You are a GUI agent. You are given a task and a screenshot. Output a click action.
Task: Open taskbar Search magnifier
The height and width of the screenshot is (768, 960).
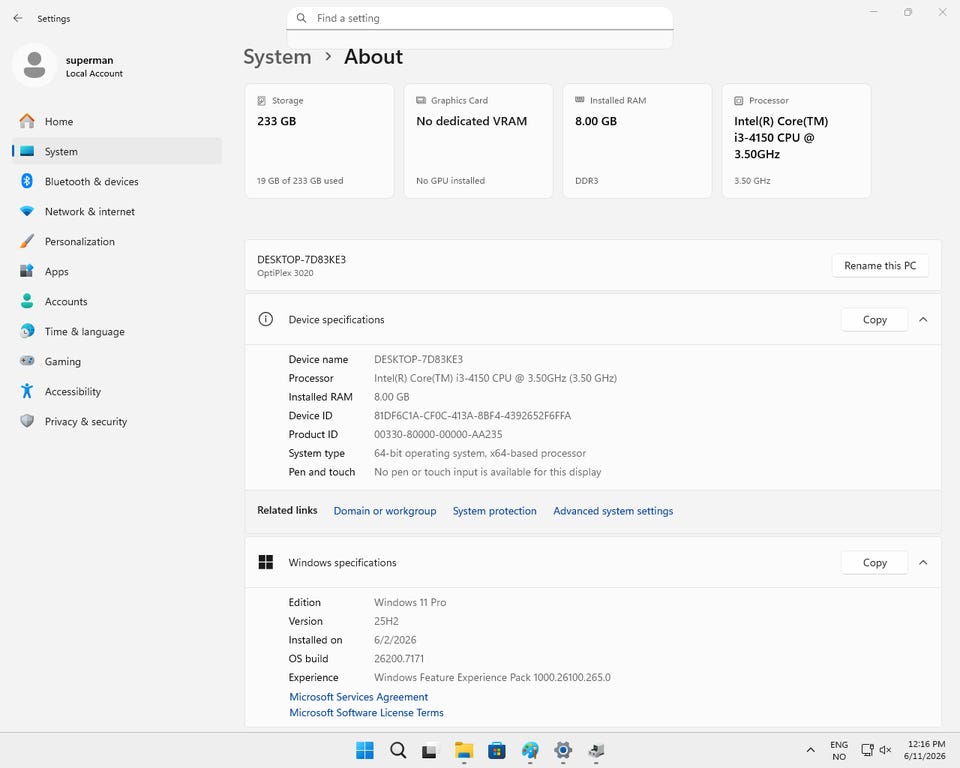click(x=398, y=750)
